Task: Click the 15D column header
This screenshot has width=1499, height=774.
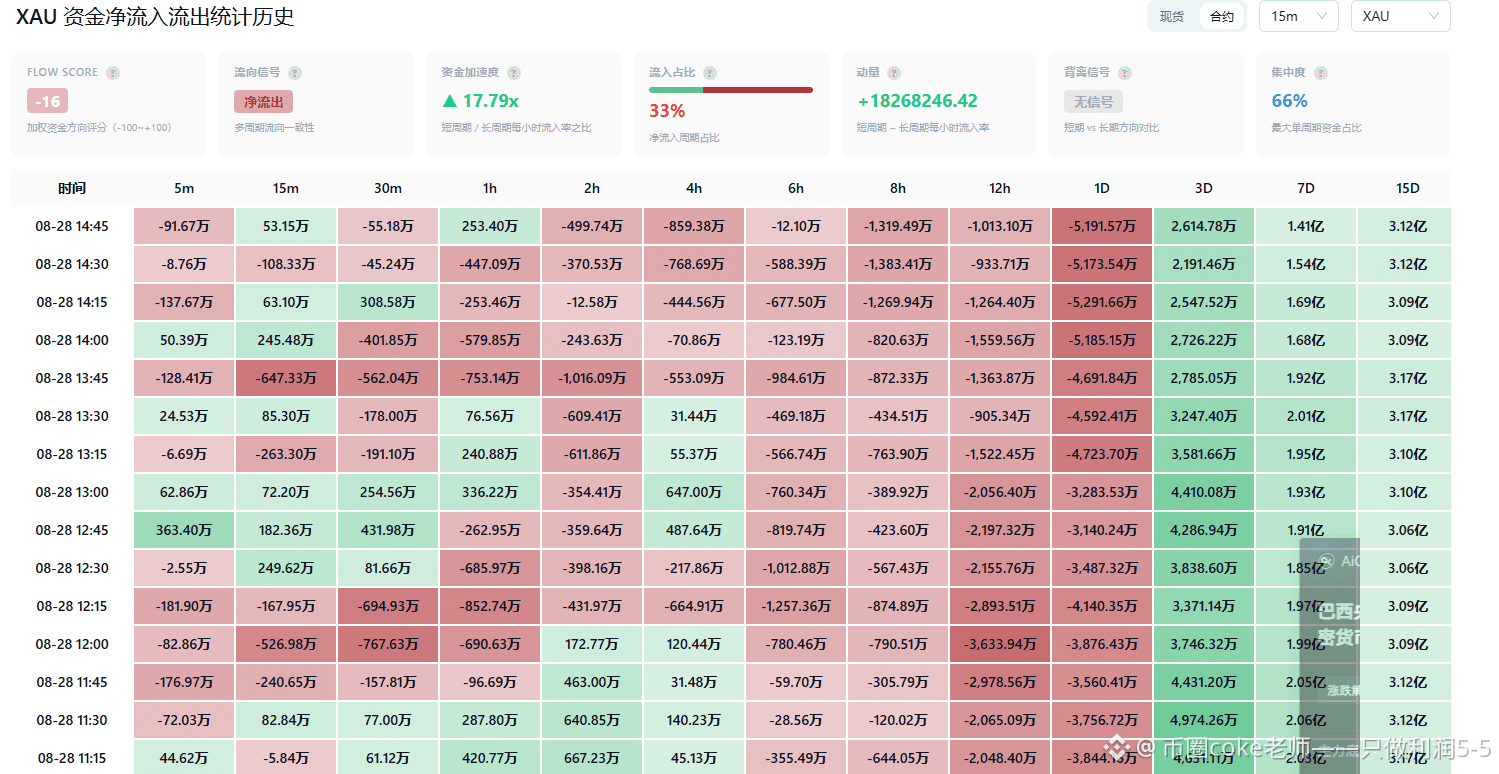Action: pyautogui.click(x=1408, y=188)
